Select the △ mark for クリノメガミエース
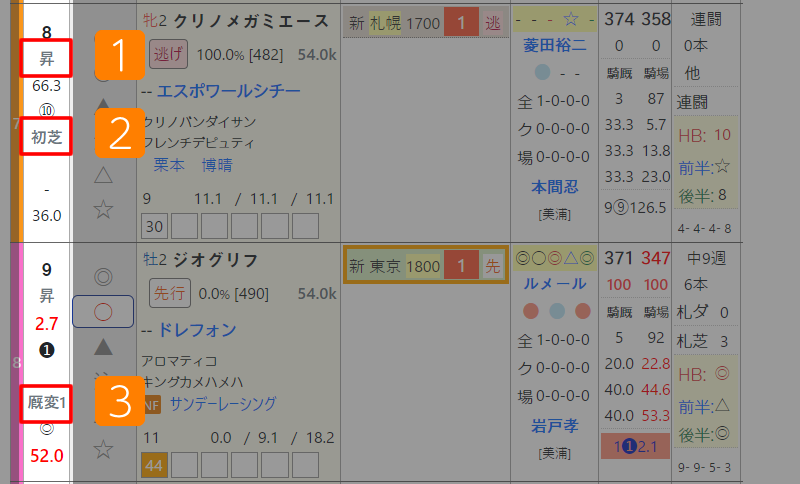 point(102,176)
